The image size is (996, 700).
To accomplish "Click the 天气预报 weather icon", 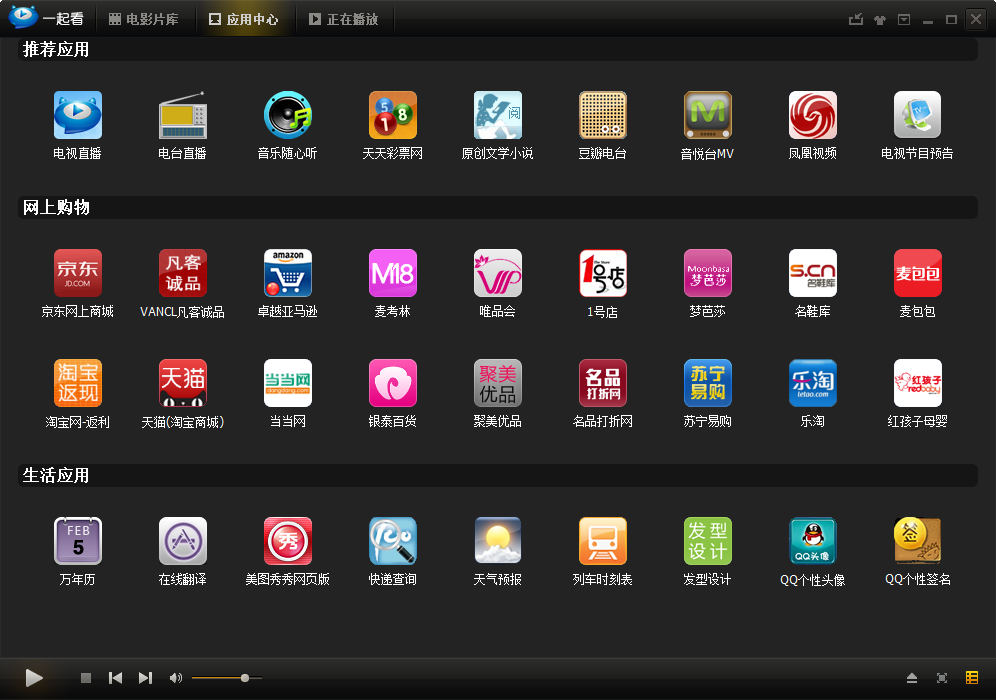I will tap(497, 541).
